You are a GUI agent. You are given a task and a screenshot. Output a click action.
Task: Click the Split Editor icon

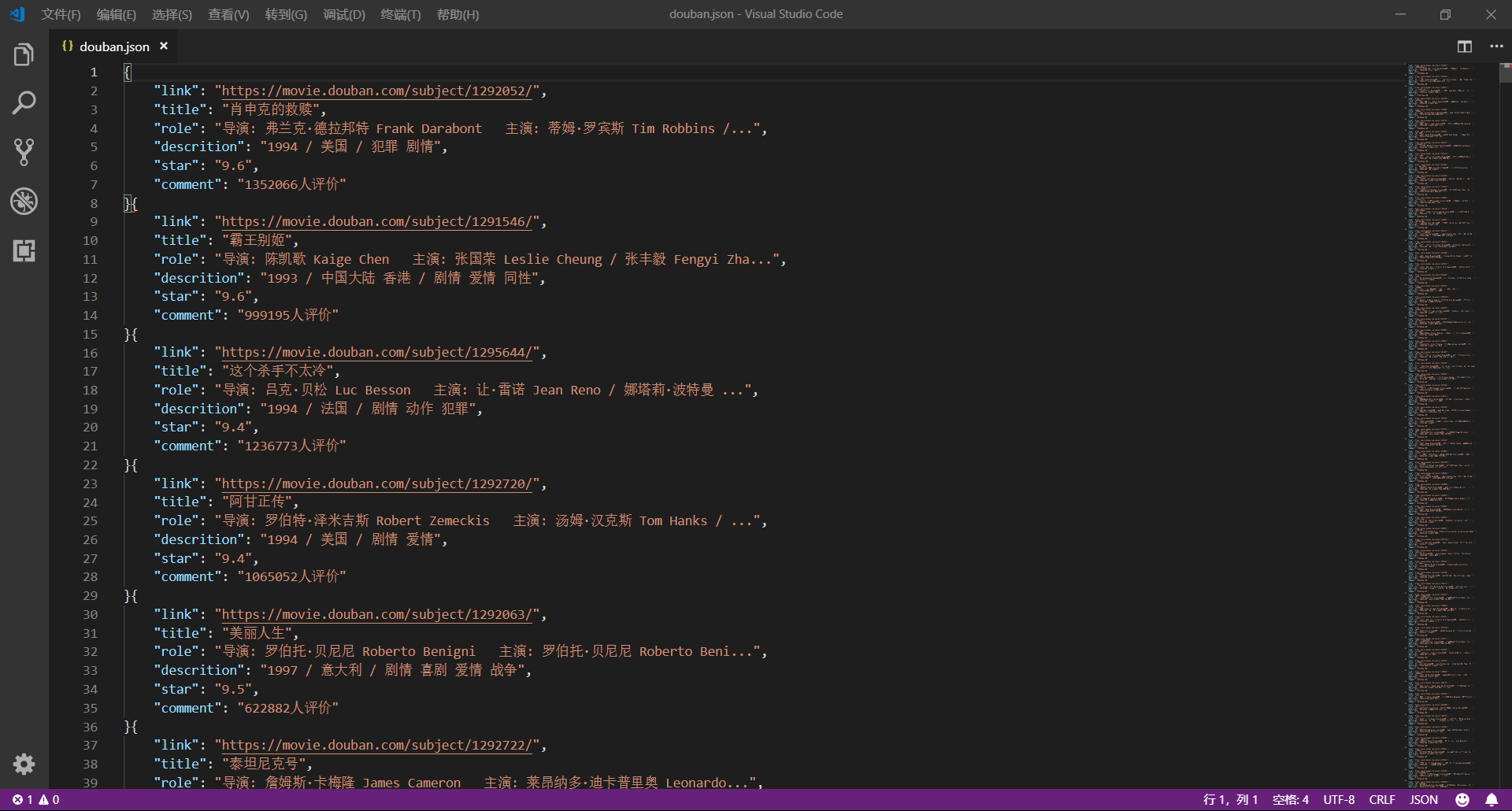click(x=1464, y=46)
